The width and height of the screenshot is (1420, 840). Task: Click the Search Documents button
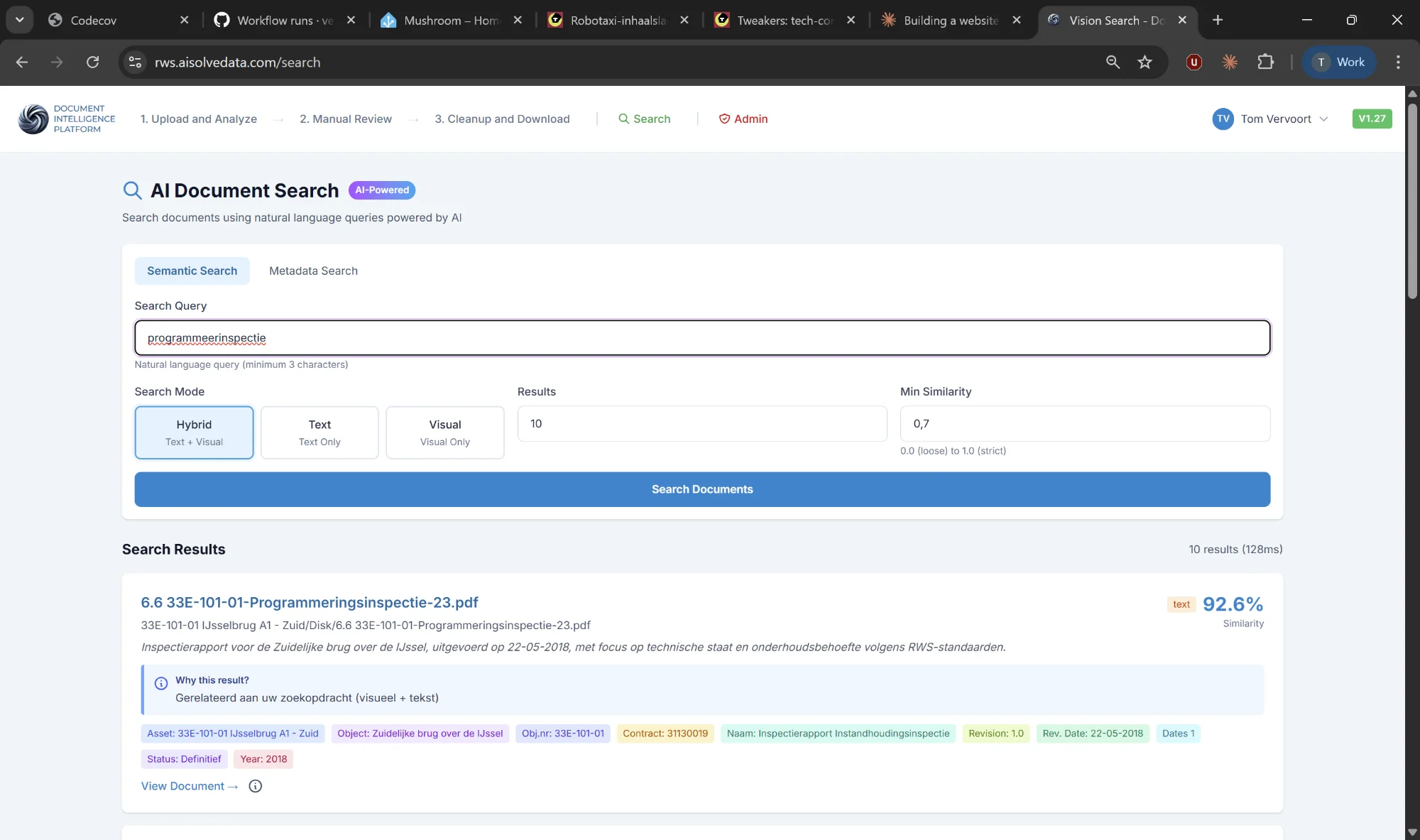pos(701,489)
